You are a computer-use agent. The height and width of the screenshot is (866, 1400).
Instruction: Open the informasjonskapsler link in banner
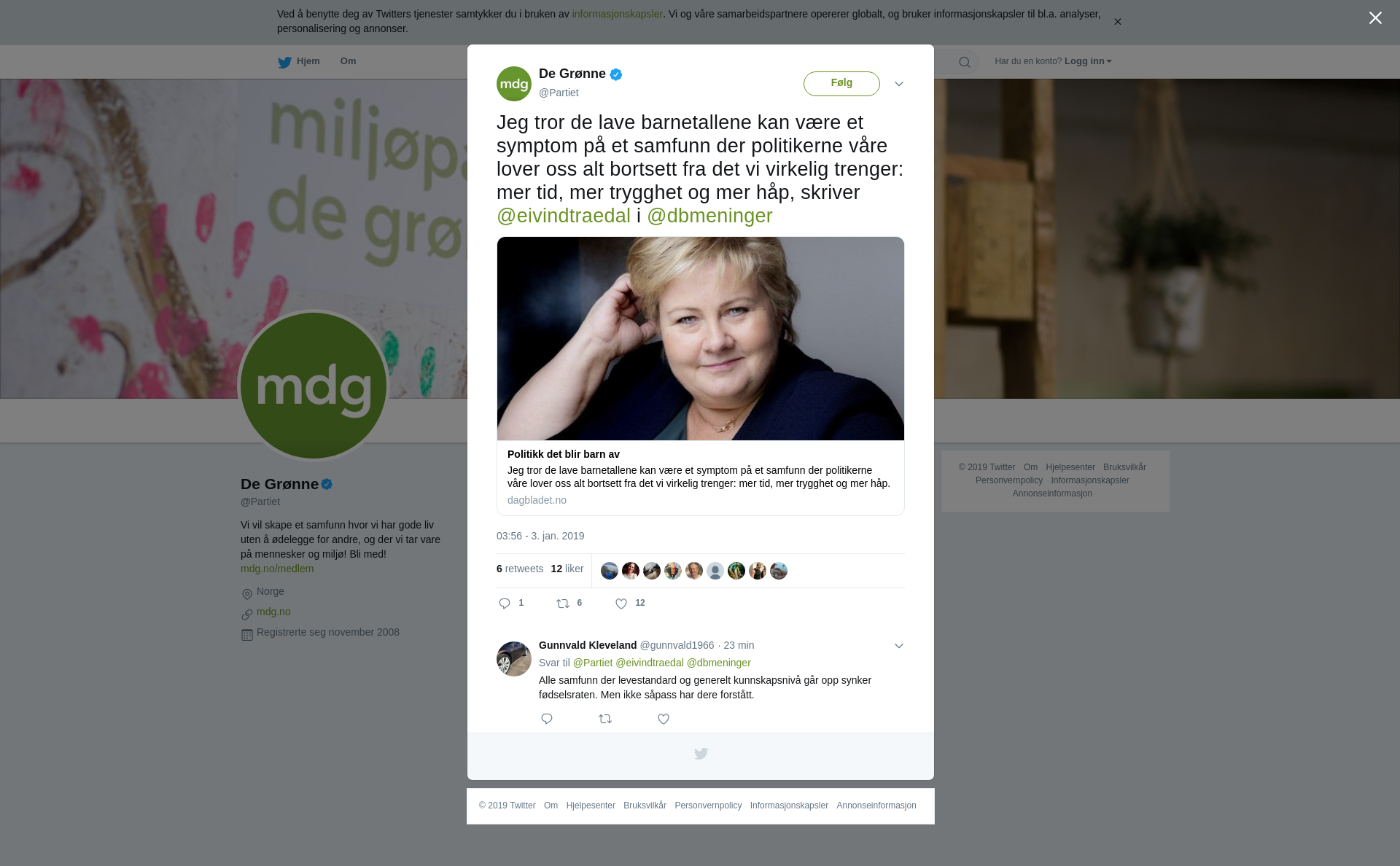[x=617, y=14]
